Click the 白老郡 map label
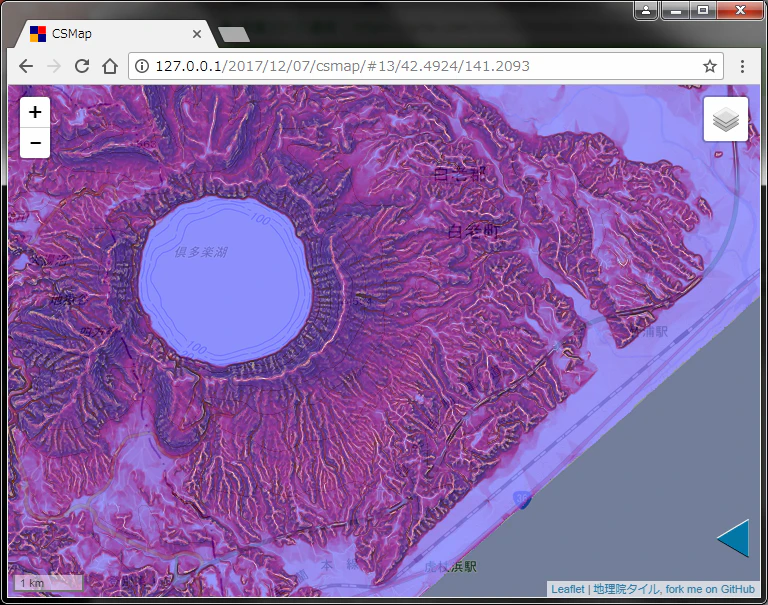Image resolution: width=768 pixels, height=605 pixels. point(460,173)
